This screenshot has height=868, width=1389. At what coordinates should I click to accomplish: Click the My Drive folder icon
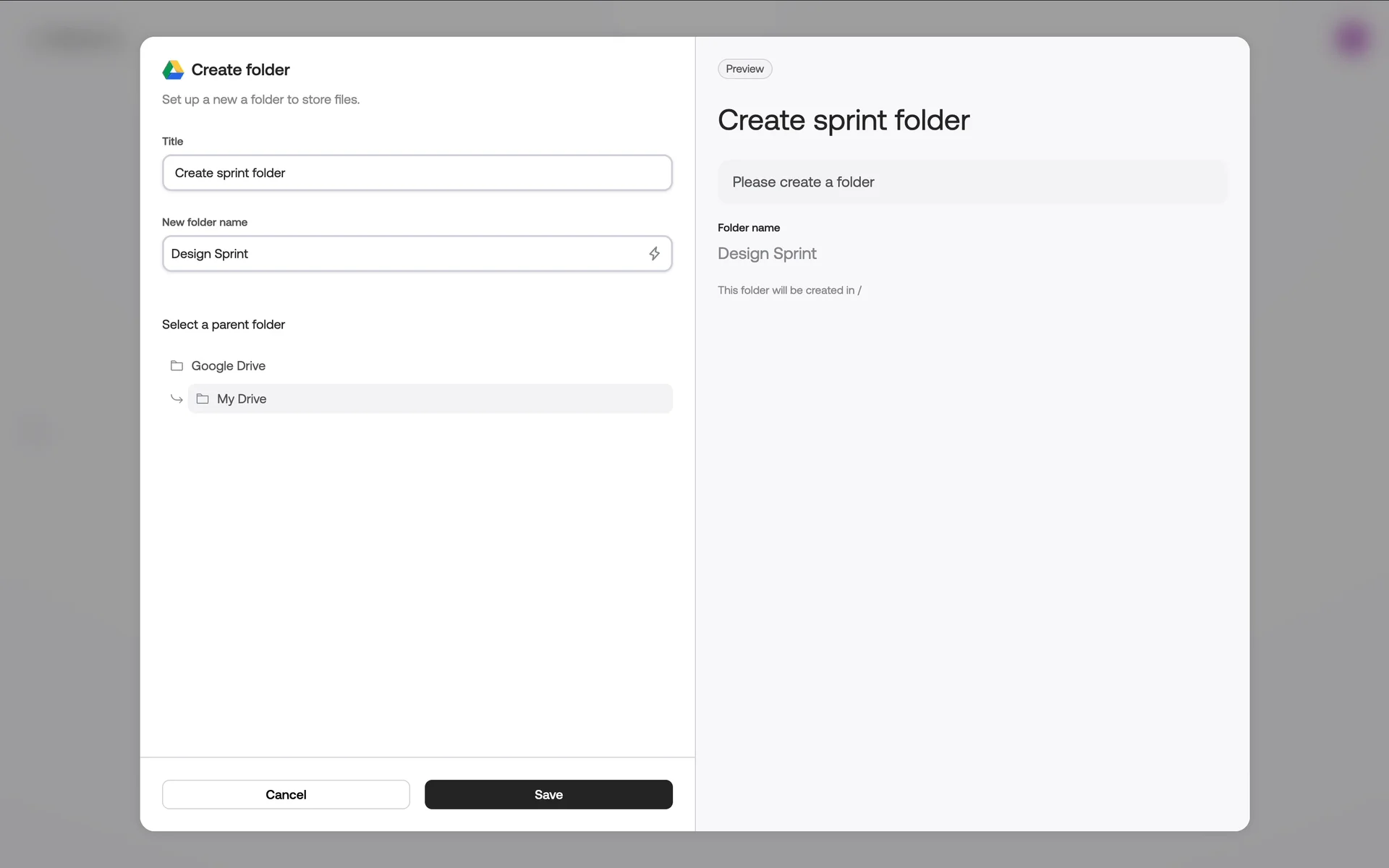[x=203, y=399]
